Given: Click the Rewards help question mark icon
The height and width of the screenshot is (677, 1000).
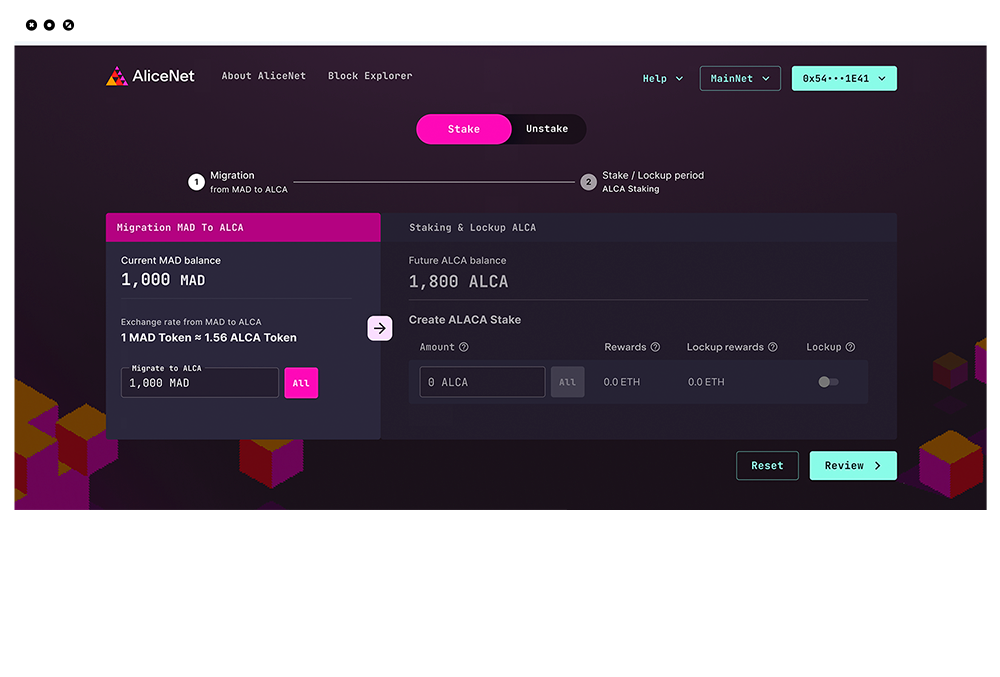Looking at the screenshot, I should click(x=656, y=347).
